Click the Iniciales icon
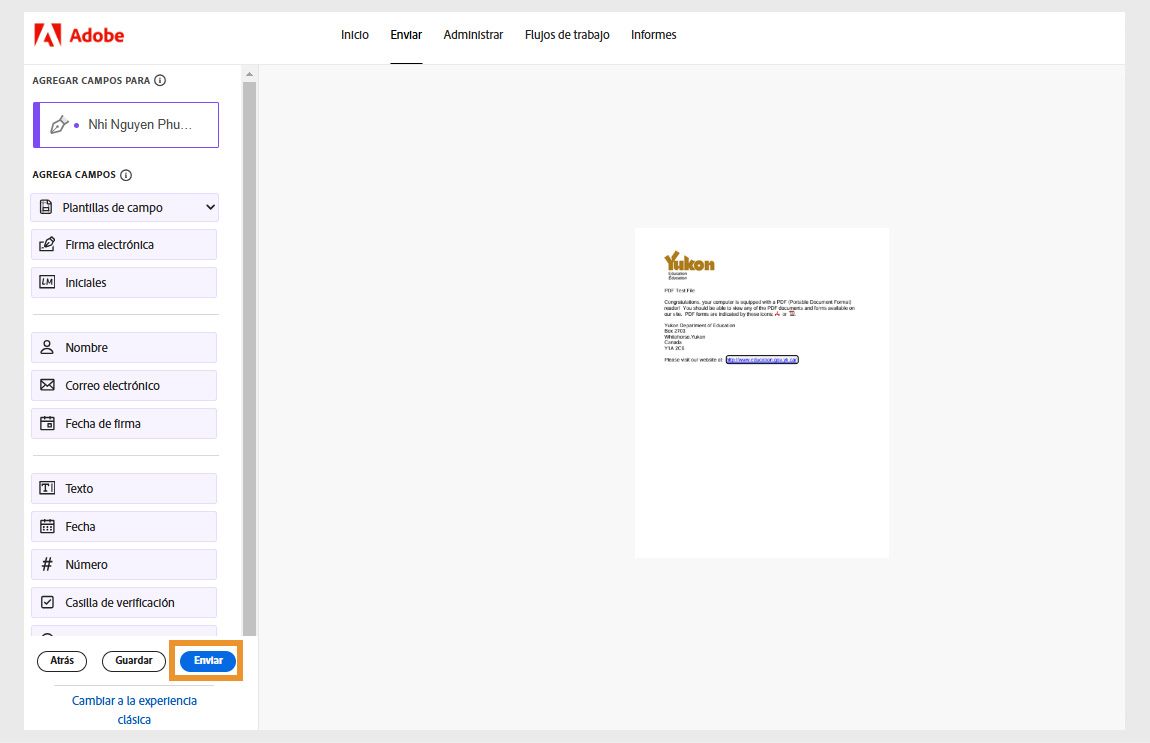 pyautogui.click(x=47, y=282)
